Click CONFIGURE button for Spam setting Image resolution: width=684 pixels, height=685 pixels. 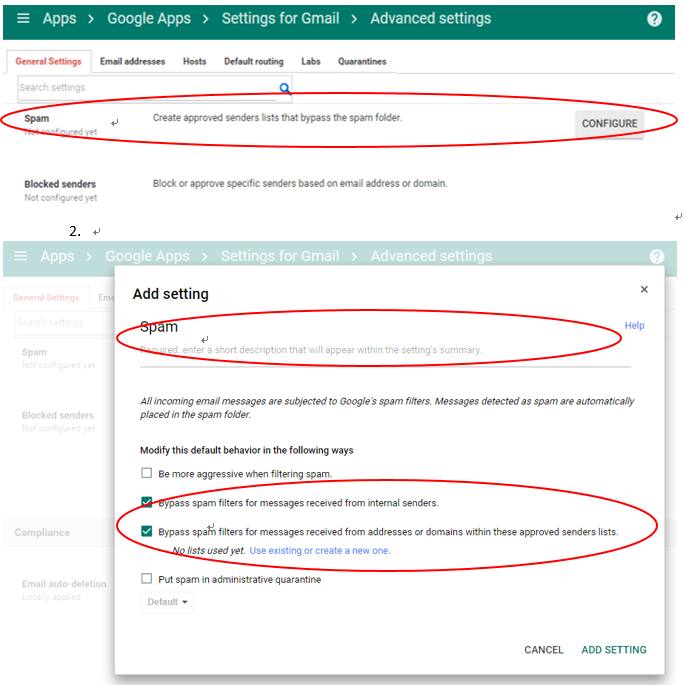click(609, 124)
